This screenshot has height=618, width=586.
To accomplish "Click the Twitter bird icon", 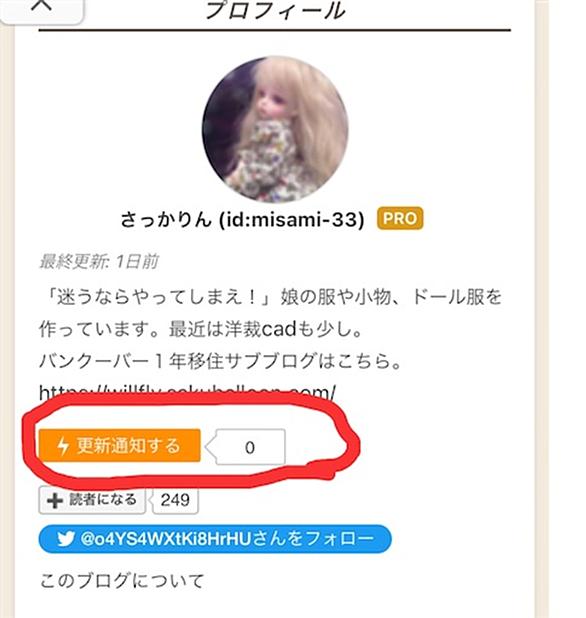I will tap(65, 539).
